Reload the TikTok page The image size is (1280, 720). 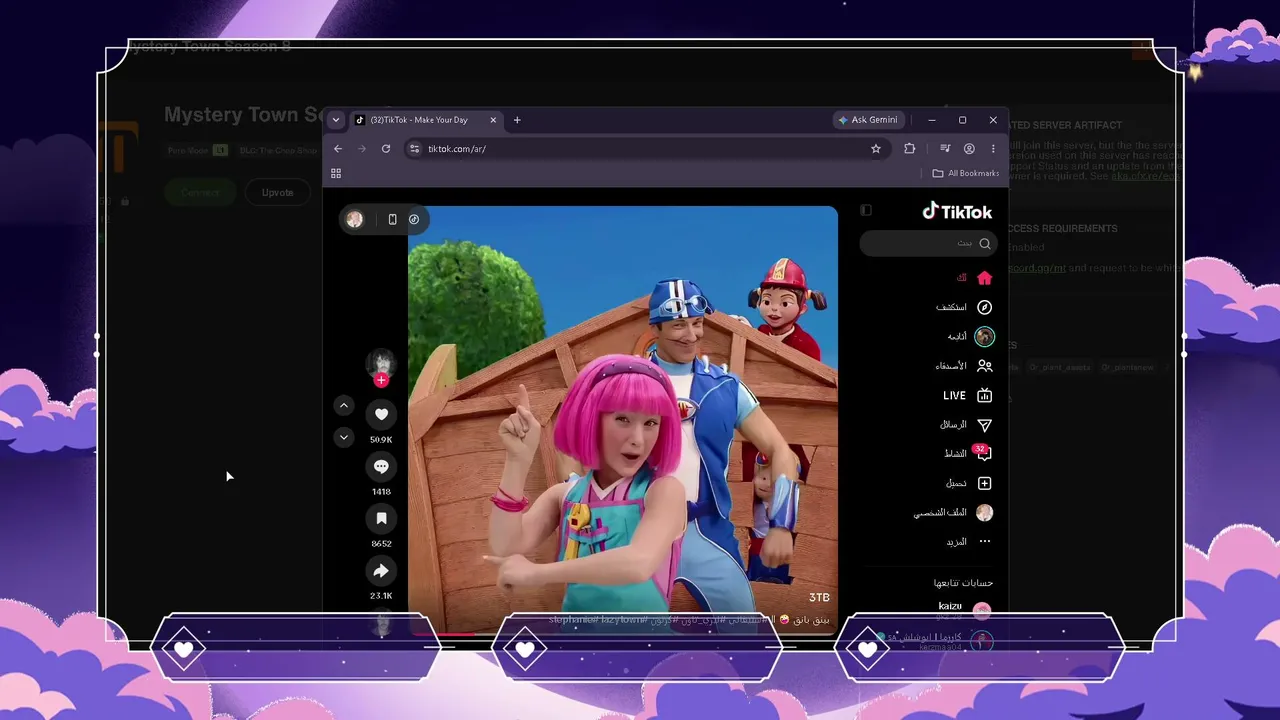click(x=386, y=149)
